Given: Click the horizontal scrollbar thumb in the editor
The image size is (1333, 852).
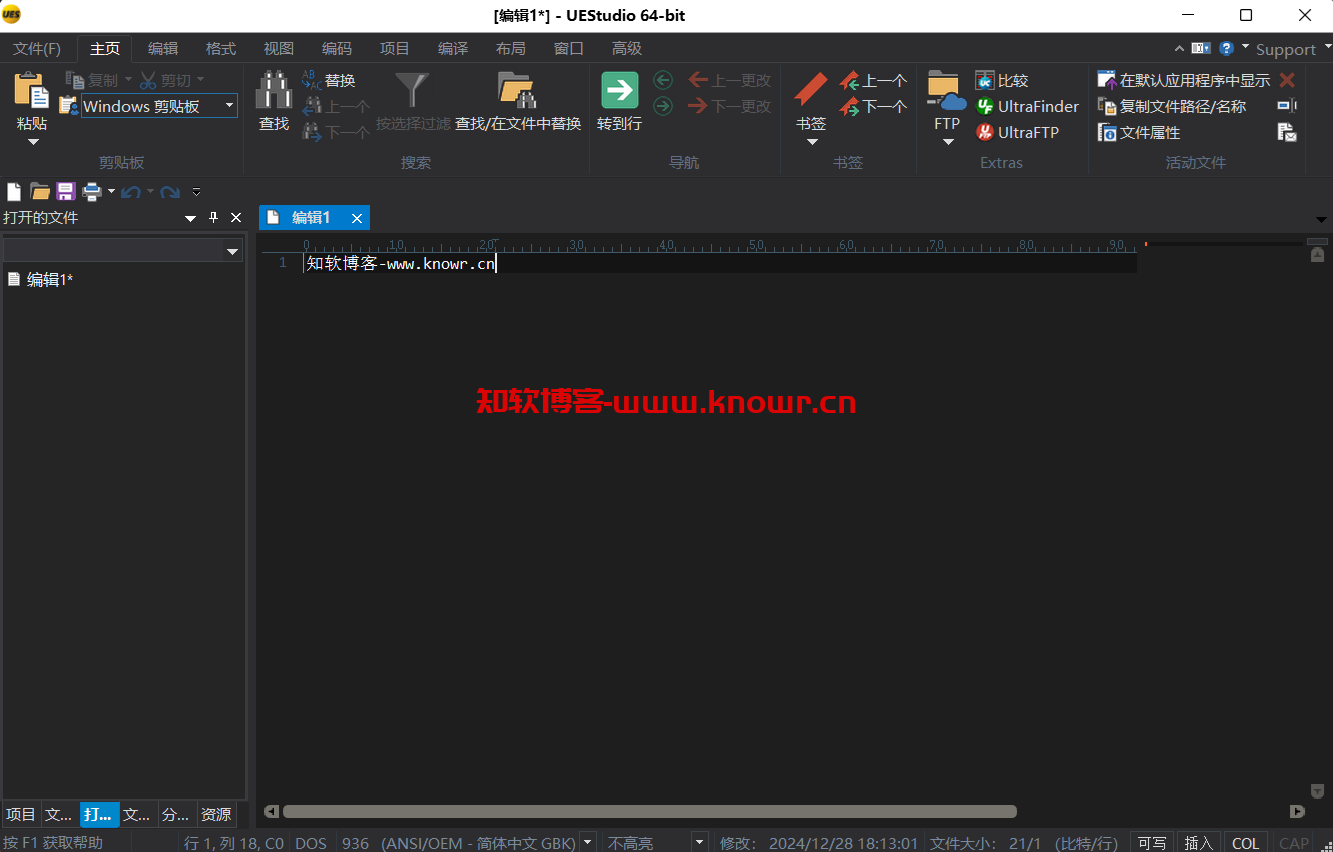Looking at the screenshot, I should 650,812.
